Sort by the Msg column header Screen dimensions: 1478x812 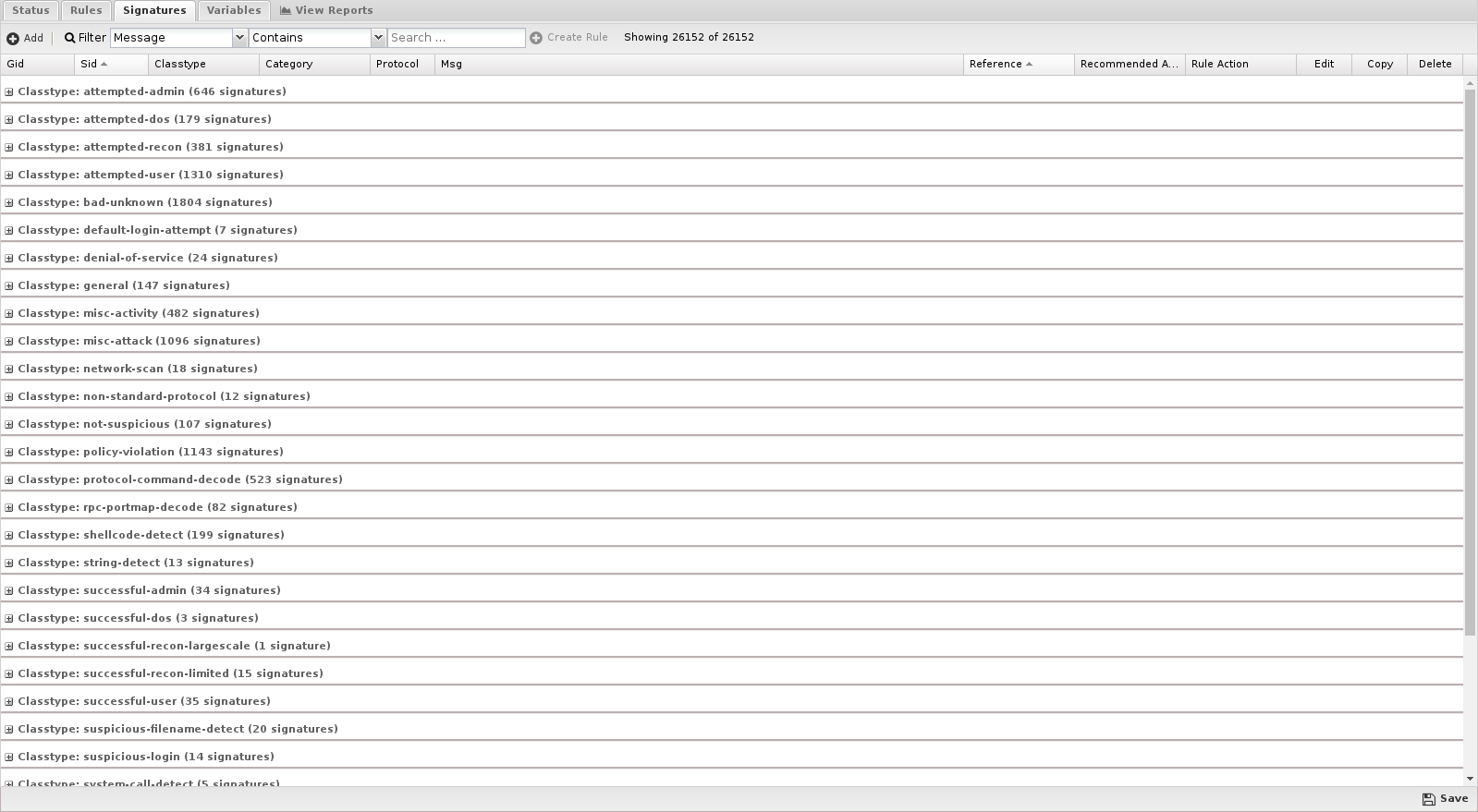(x=699, y=64)
